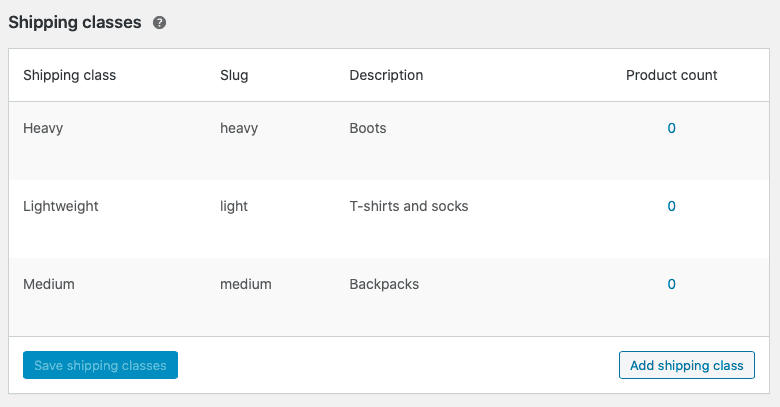Click the Shipping classes help icon
This screenshot has width=780, height=407.
coord(159,23)
